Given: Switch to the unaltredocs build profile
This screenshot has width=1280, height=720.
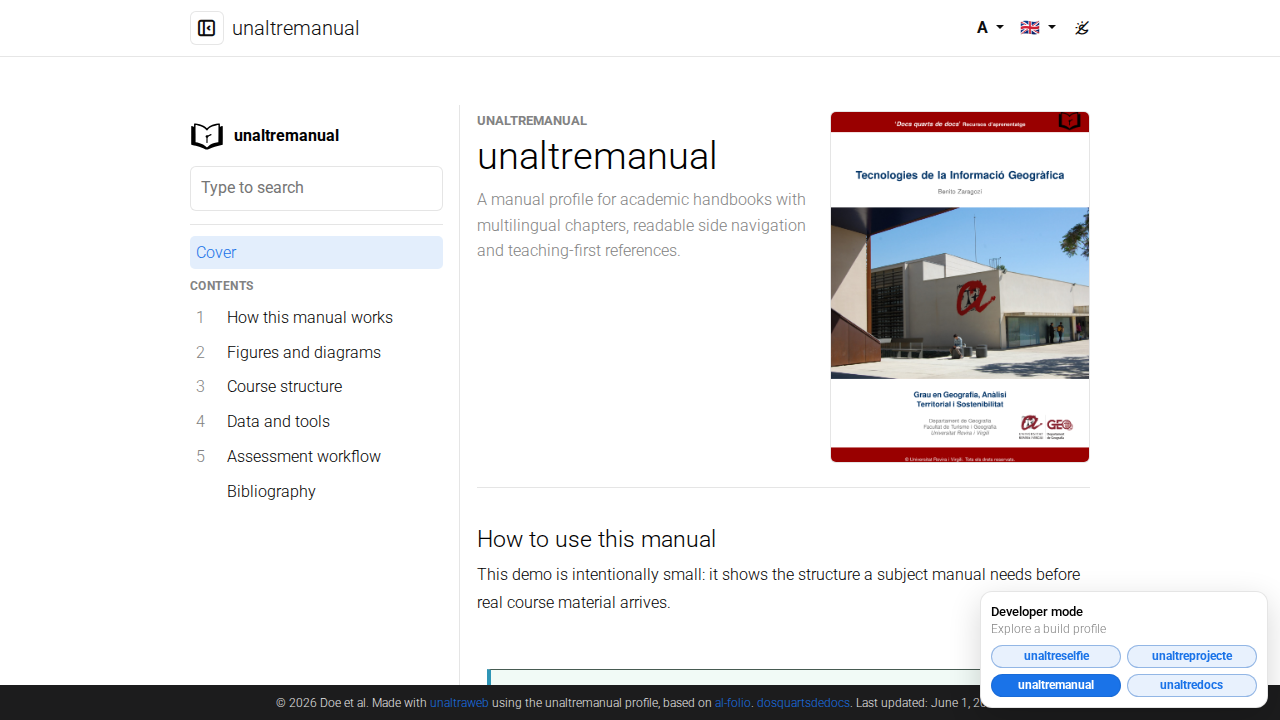Looking at the screenshot, I should click(1192, 685).
